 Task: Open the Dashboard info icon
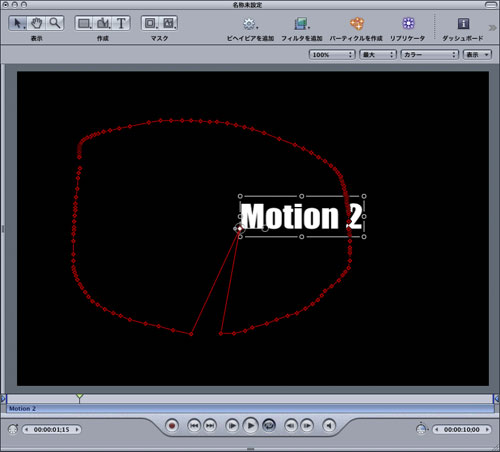tap(463, 24)
